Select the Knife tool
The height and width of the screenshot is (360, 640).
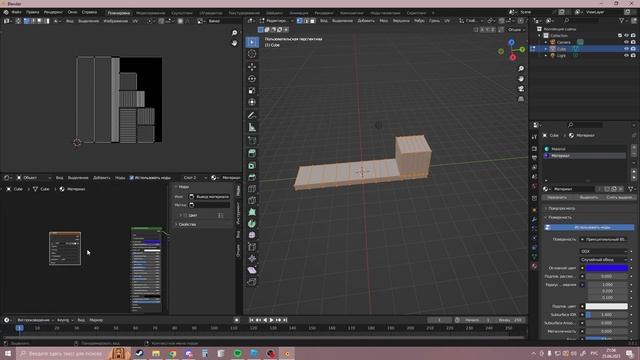(252, 200)
